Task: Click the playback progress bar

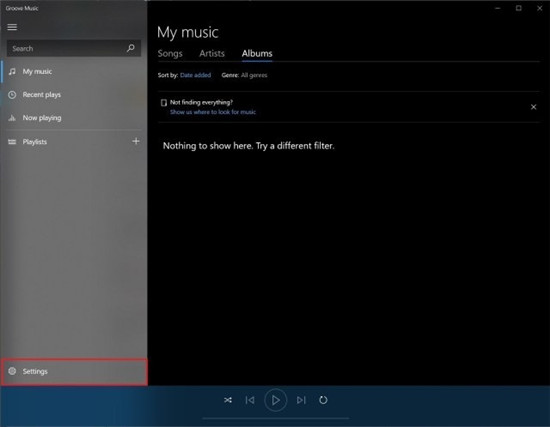Action: 276,418
